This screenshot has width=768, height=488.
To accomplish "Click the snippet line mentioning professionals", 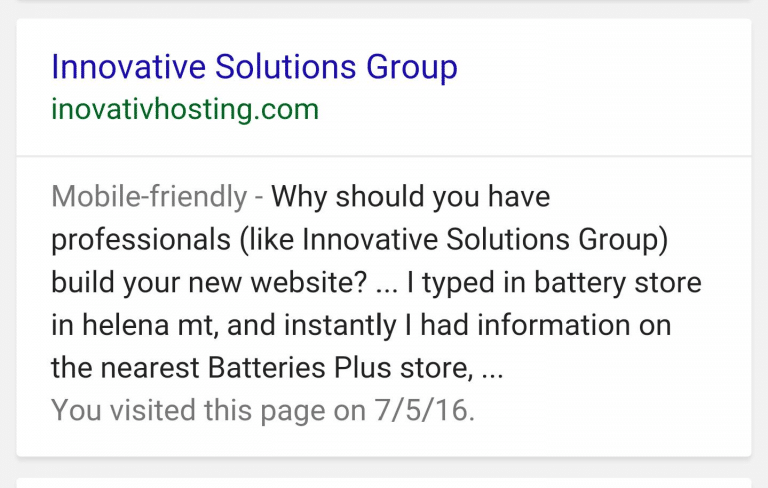I will (x=360, y=240).
